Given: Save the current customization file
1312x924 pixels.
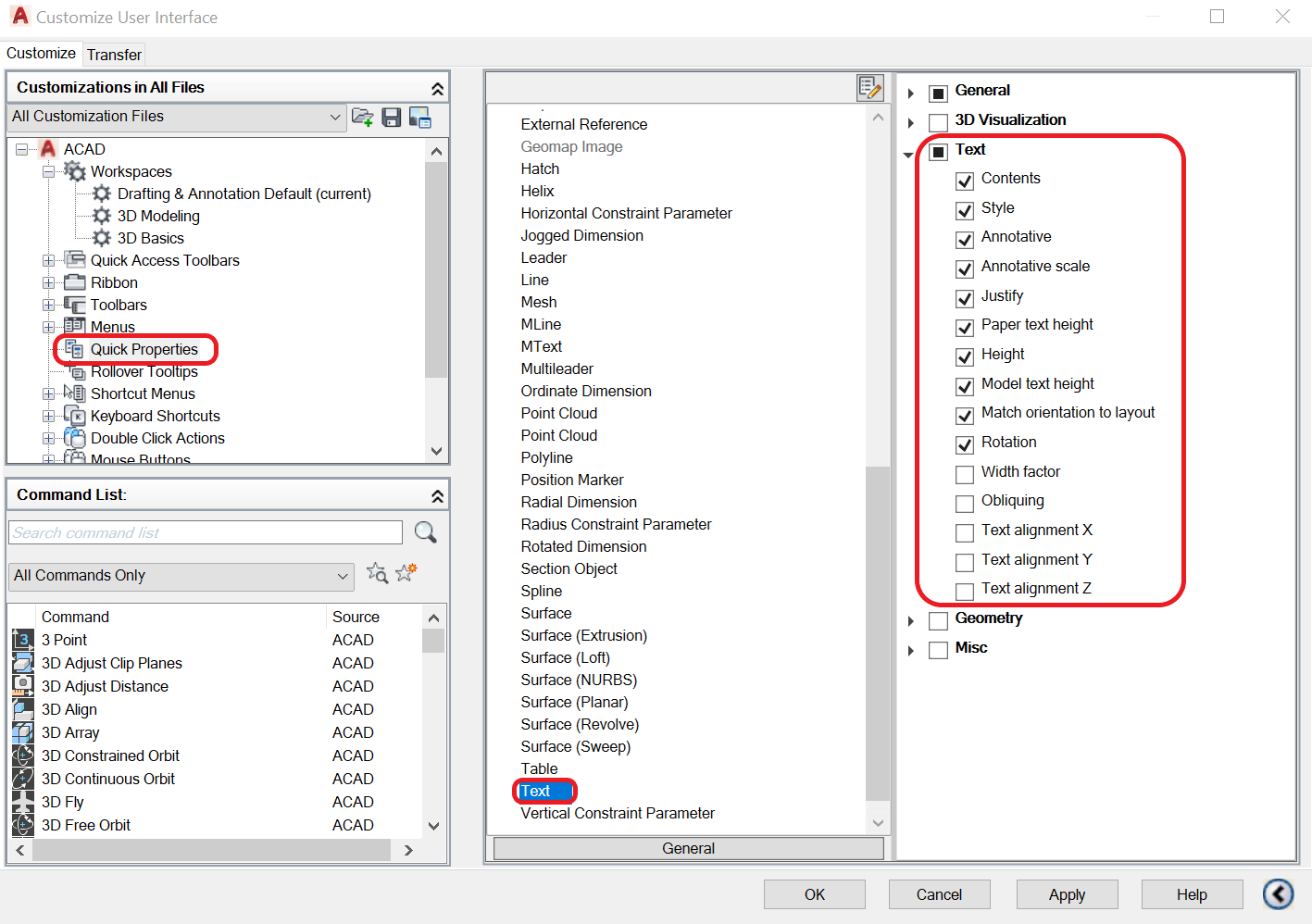Looking at the screenshot, I should (x=391, y=118).
